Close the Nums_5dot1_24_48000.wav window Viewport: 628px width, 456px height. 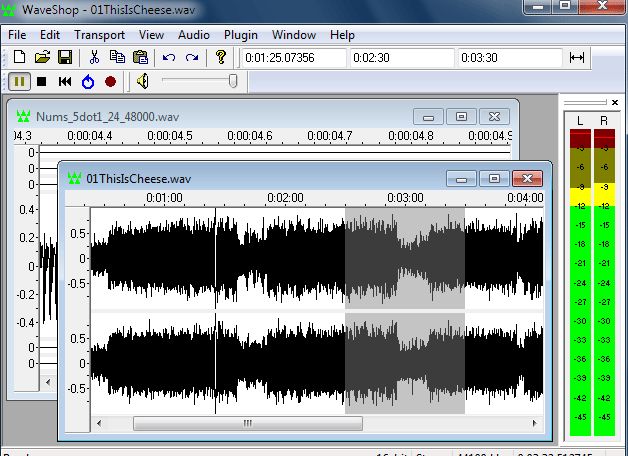click(x=494, y=117)
